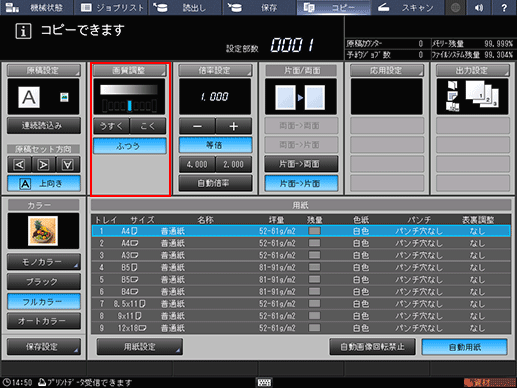
Task: Click the clock icon showing 14:50
Action: [x=6, y=382]
